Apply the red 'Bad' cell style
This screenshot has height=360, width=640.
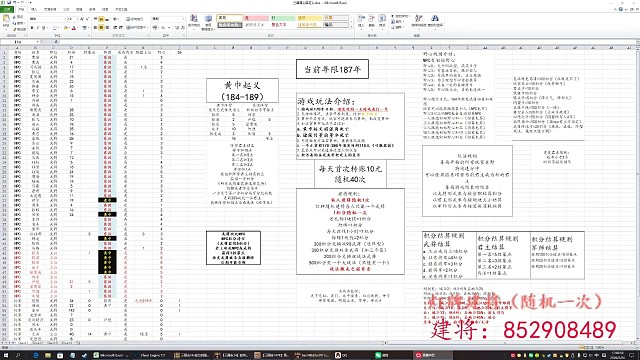pos(256,18)
